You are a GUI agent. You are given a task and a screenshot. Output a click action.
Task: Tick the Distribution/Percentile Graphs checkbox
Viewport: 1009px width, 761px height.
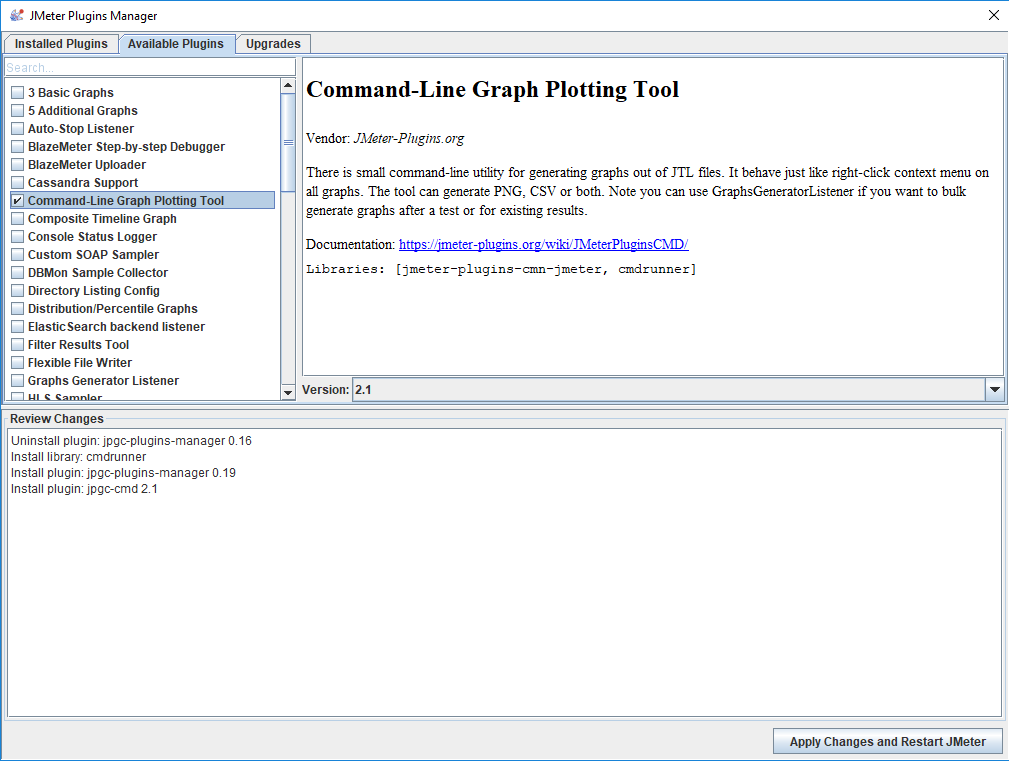point(17,309)
